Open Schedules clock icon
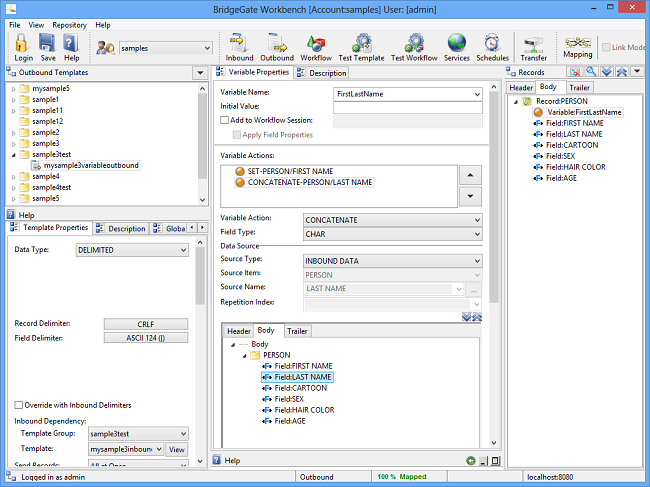The image size is (650, 487). click(492, 48)
